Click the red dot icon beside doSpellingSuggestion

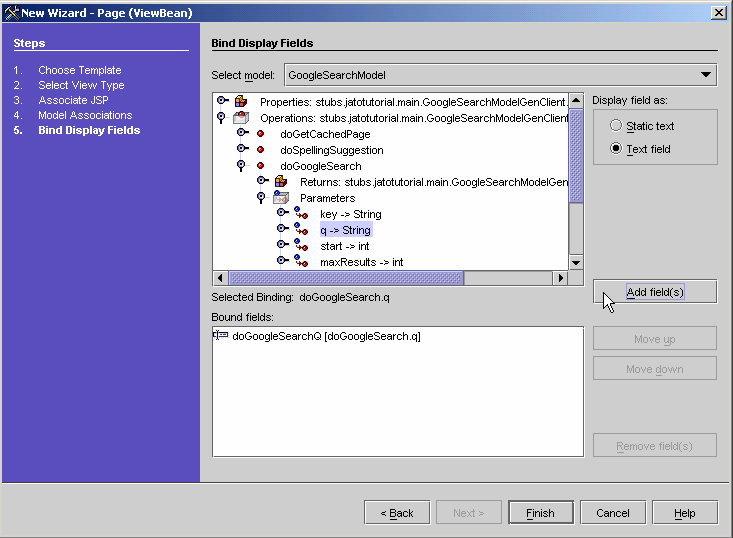tap(261, 150)
